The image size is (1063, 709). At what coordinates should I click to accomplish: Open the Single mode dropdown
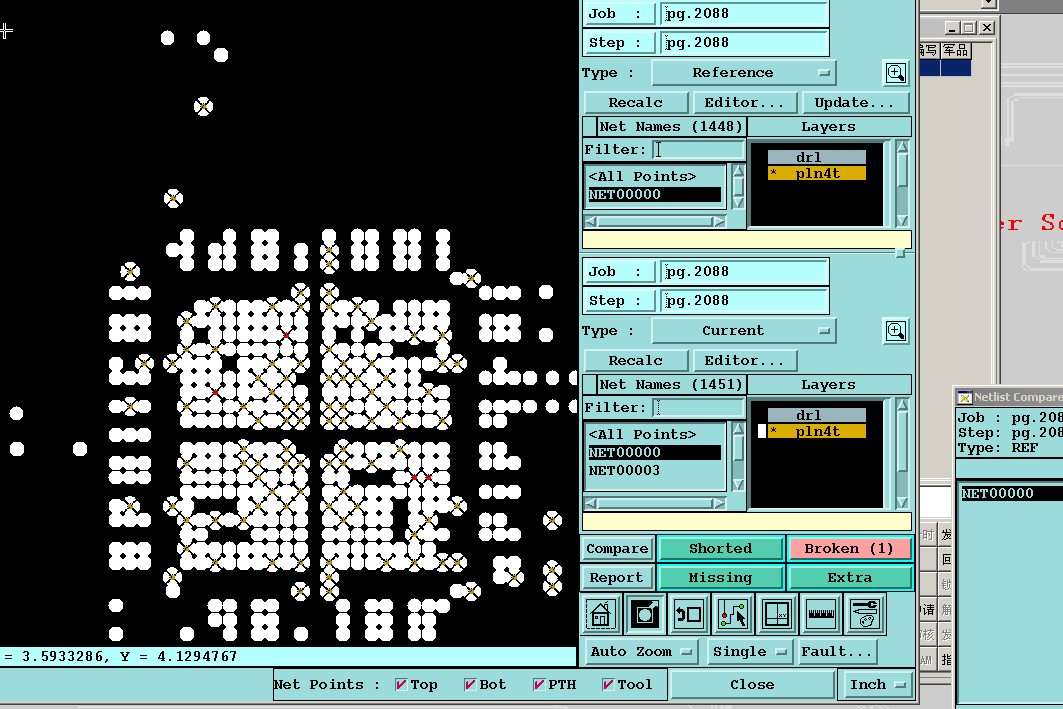750,651
